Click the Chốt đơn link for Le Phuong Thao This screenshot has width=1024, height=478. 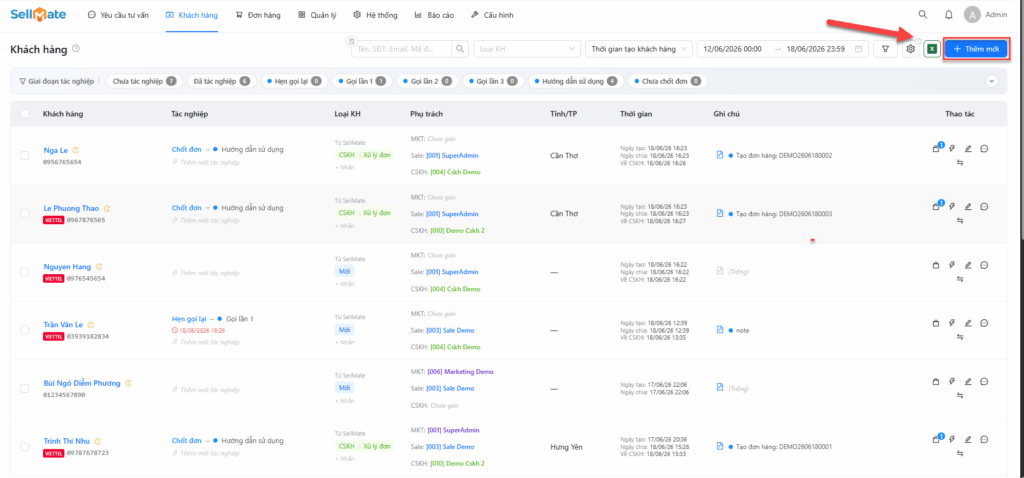pos(186,208)
